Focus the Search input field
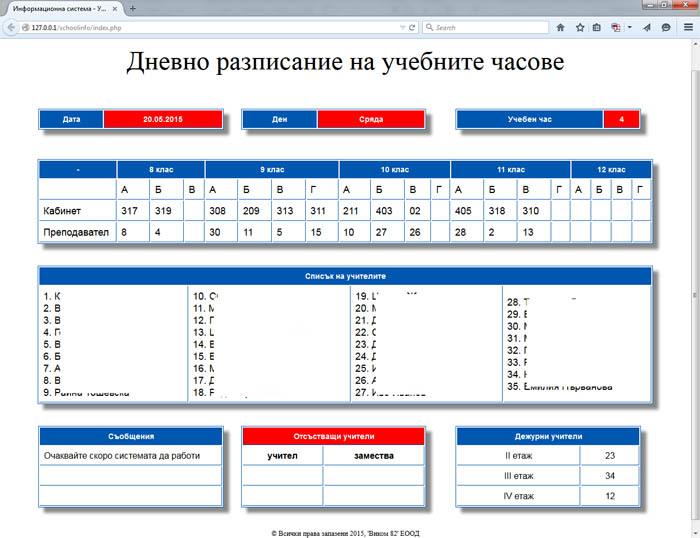The height and width of the screenshot is (538, 700). tap(486, 28)
